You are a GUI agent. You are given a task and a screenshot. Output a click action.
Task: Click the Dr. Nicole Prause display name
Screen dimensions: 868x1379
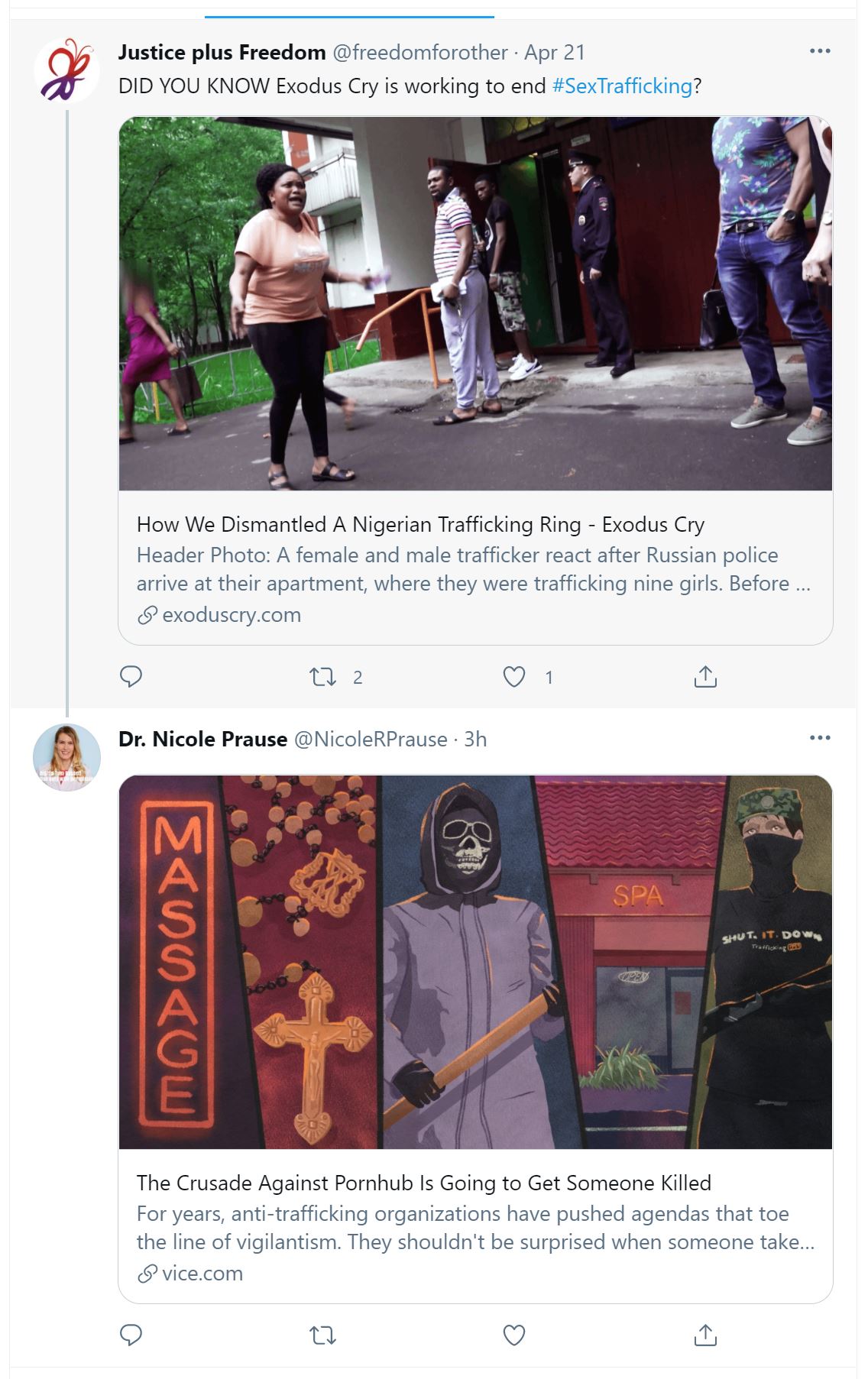pos(202,739)
